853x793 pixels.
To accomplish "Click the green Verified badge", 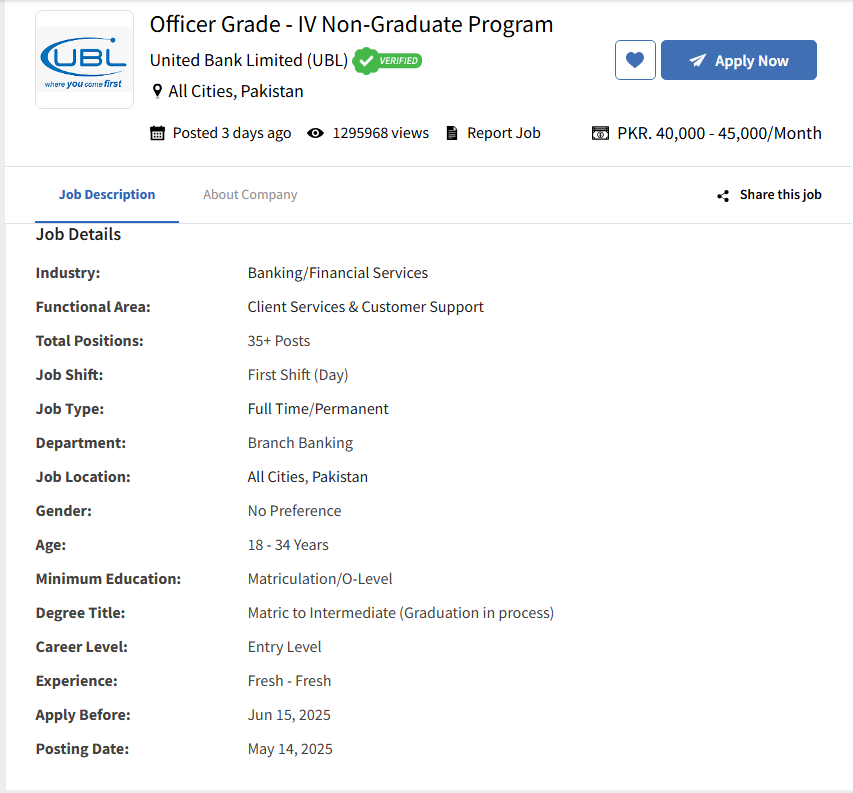I will 387,60.
